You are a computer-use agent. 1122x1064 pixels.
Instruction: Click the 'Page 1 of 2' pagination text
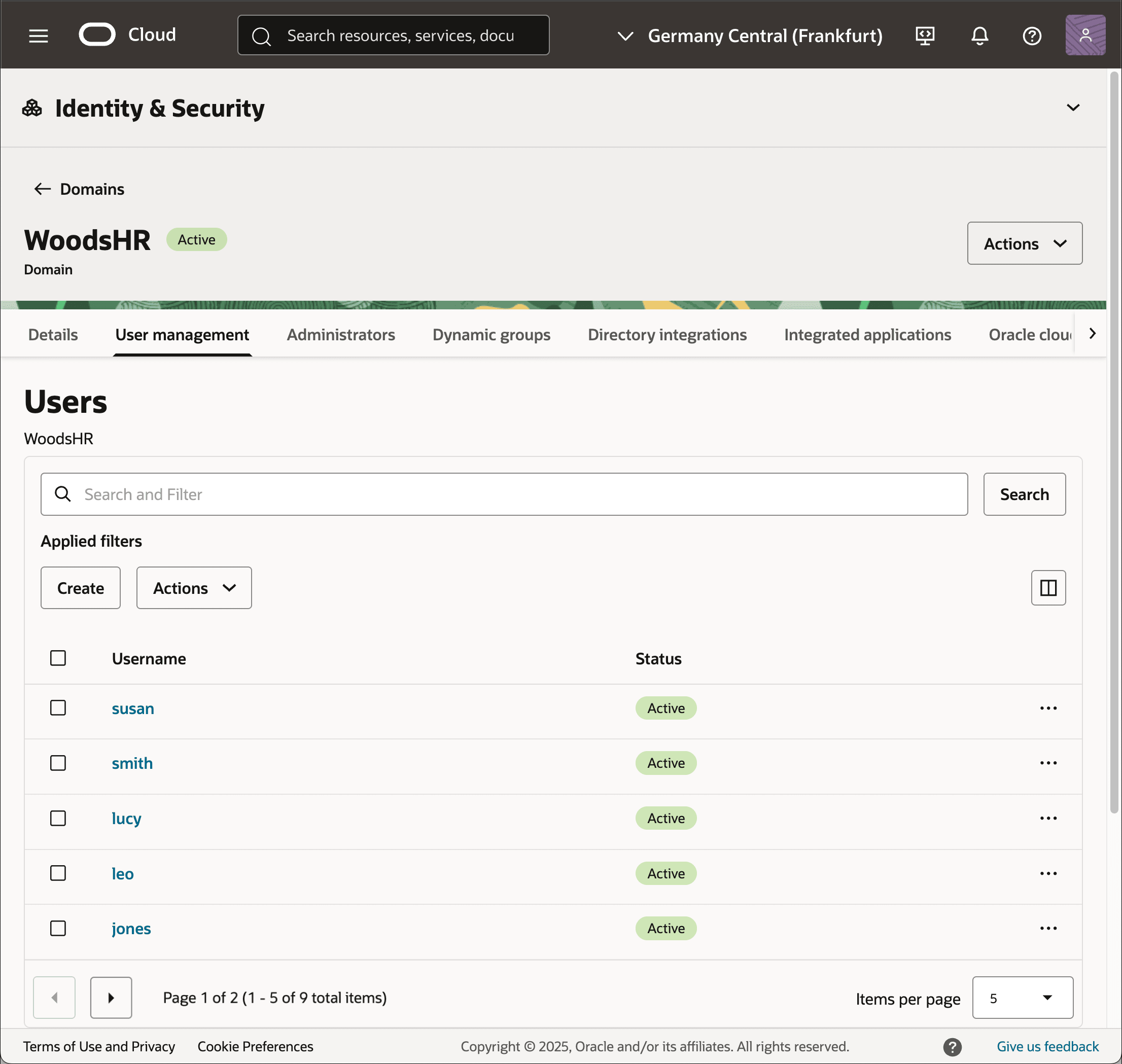click(274, 998)
